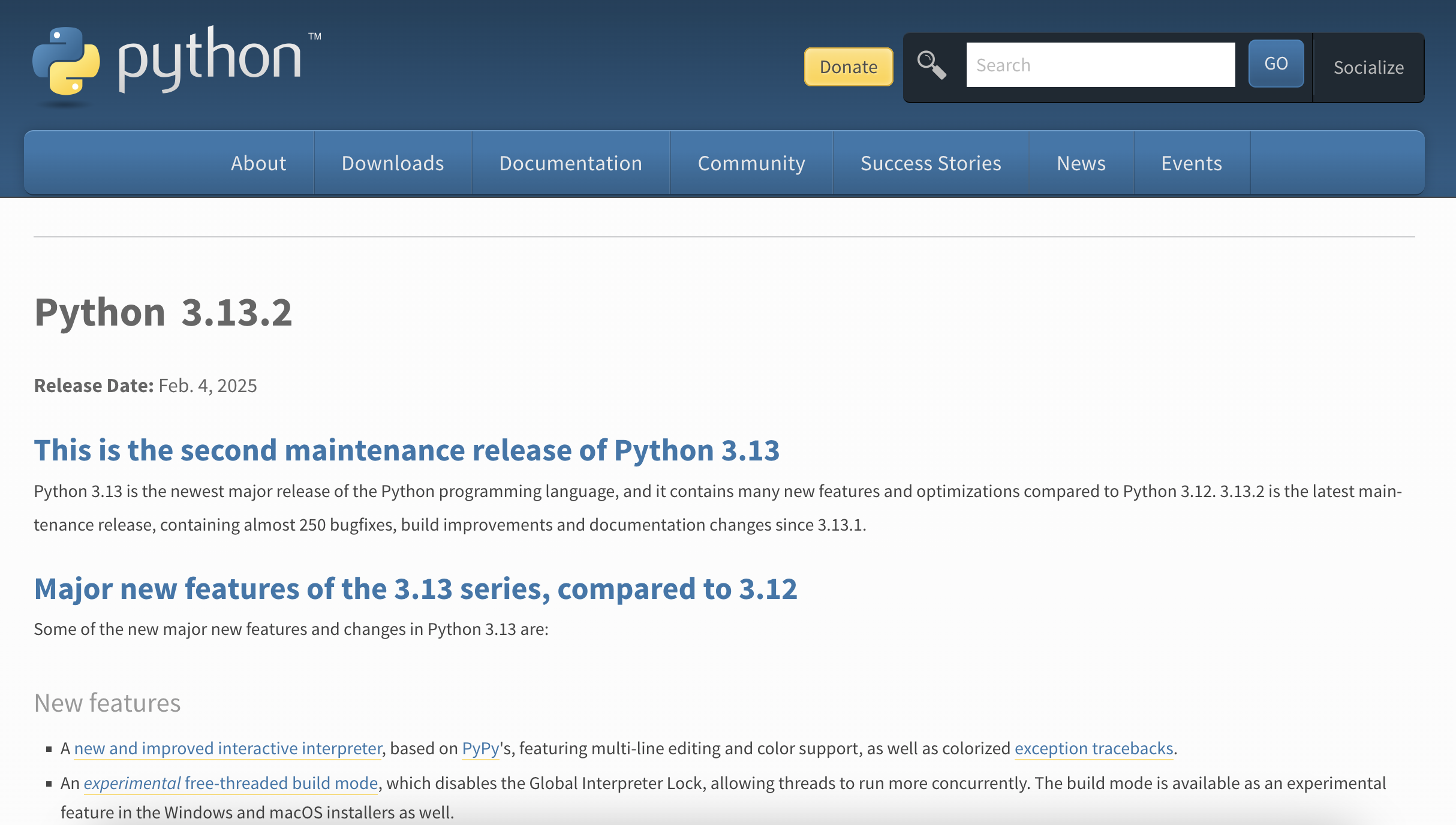Open the Events menu
Screen dimensions: 1456x825
click(x=1192, y=163)
